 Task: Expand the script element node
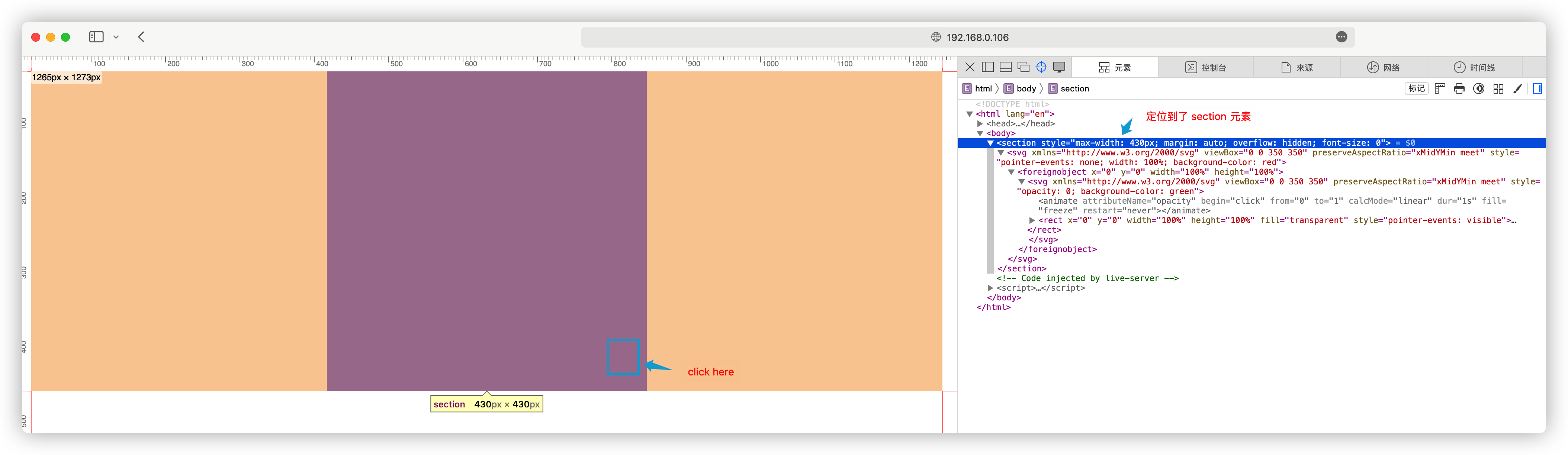point(990,288)
